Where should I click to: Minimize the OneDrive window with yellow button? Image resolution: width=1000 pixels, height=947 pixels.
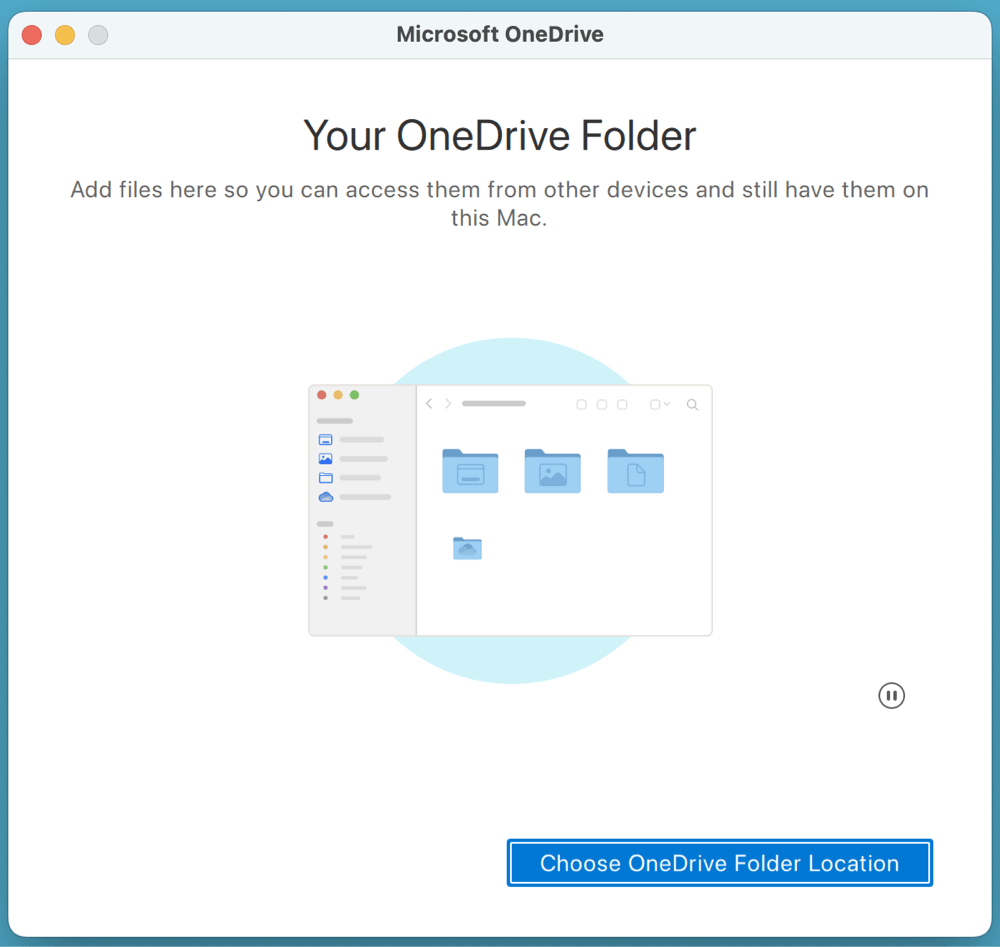65,35
